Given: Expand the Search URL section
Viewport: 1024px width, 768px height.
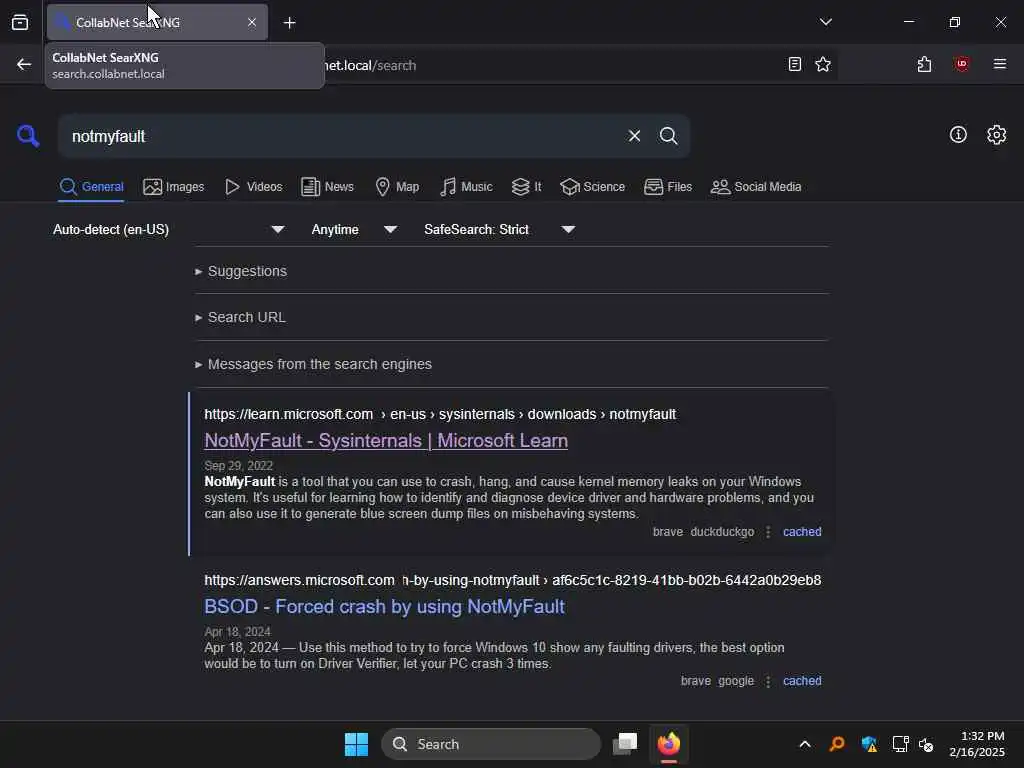Looking at the screenshot, I should pyautogui.click(x=240, y=317).
